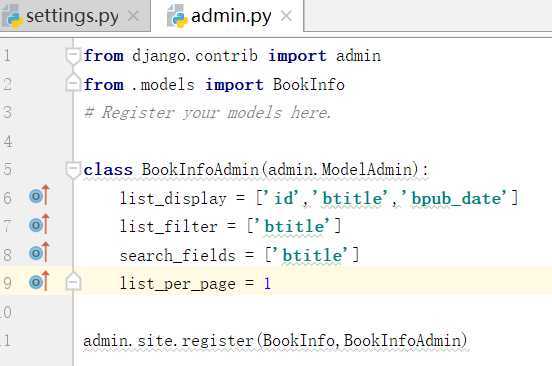Click Python file icon on admin.py tab
The image size is (552, 366).
(177, 16)
